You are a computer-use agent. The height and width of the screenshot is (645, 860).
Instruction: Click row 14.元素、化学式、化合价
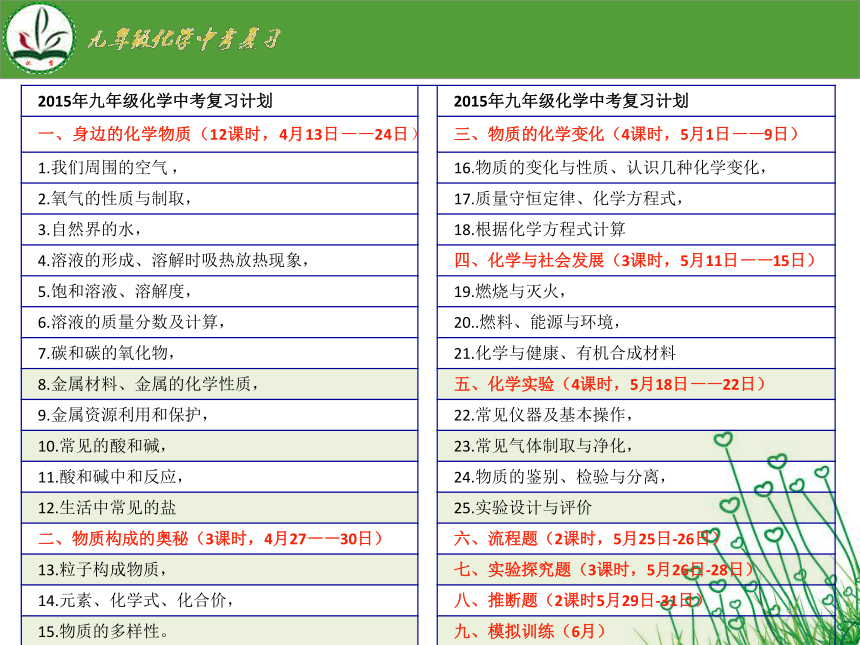(219, 601)
